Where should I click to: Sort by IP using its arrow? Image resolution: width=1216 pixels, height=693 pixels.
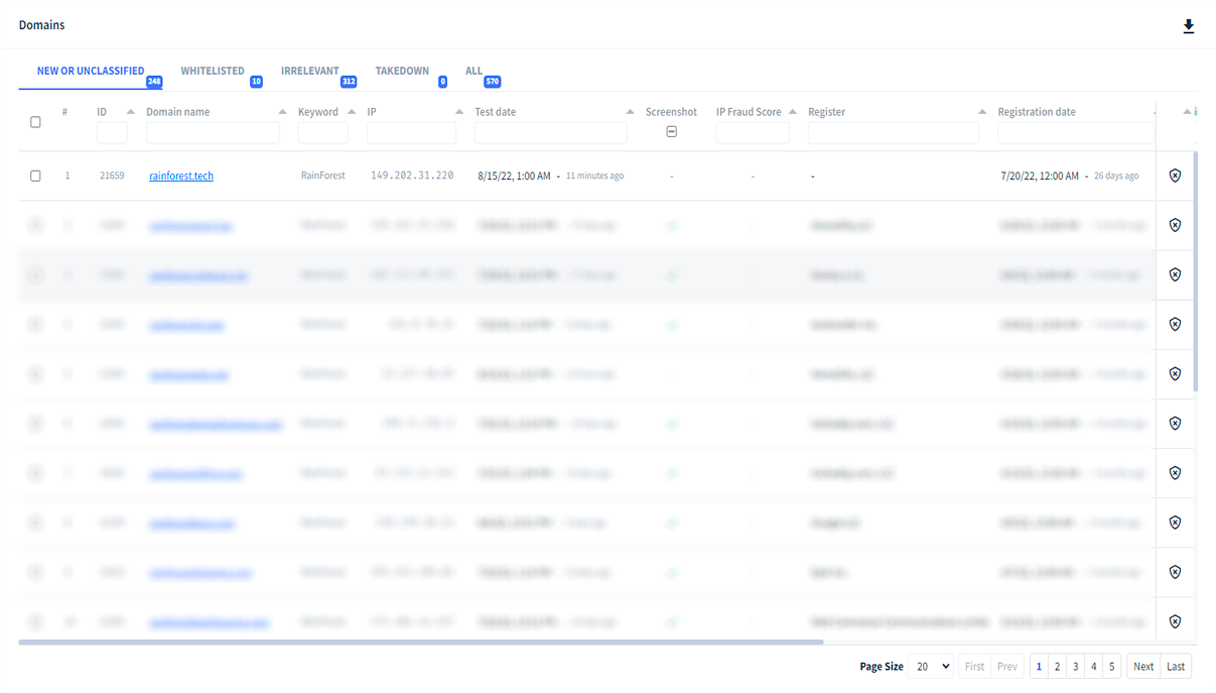click(459, 112)
